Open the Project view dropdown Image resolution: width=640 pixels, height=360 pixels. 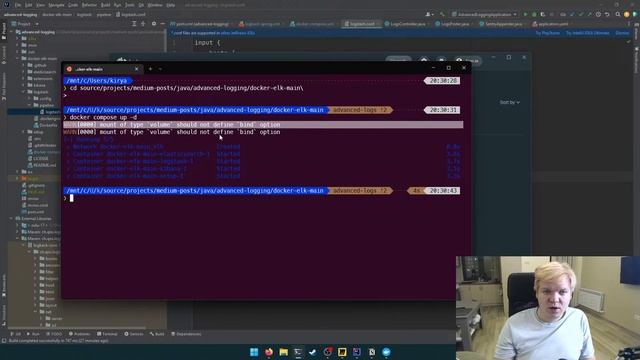[x=25, y=24]
